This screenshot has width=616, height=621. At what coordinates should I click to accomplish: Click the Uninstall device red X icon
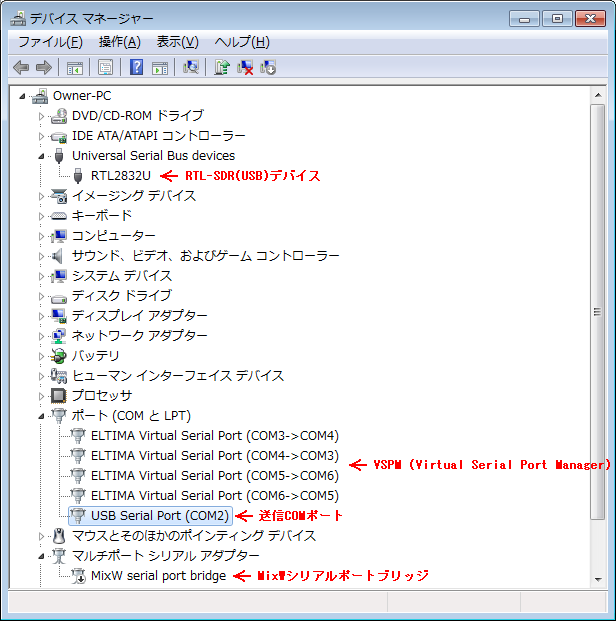point(245,67)
